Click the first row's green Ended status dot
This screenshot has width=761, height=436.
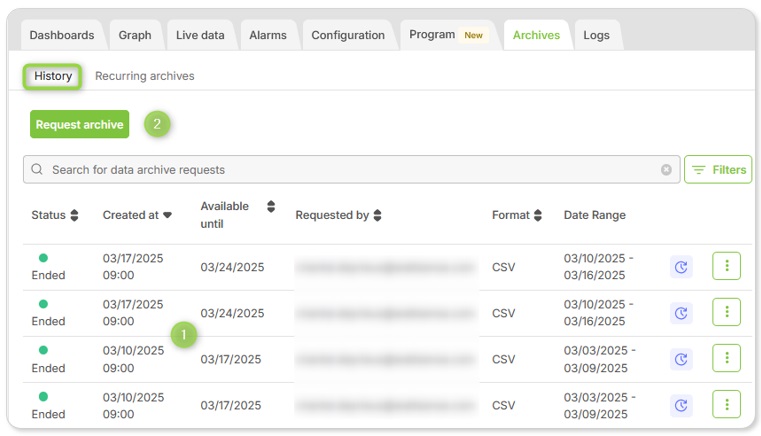click(43, 258)
